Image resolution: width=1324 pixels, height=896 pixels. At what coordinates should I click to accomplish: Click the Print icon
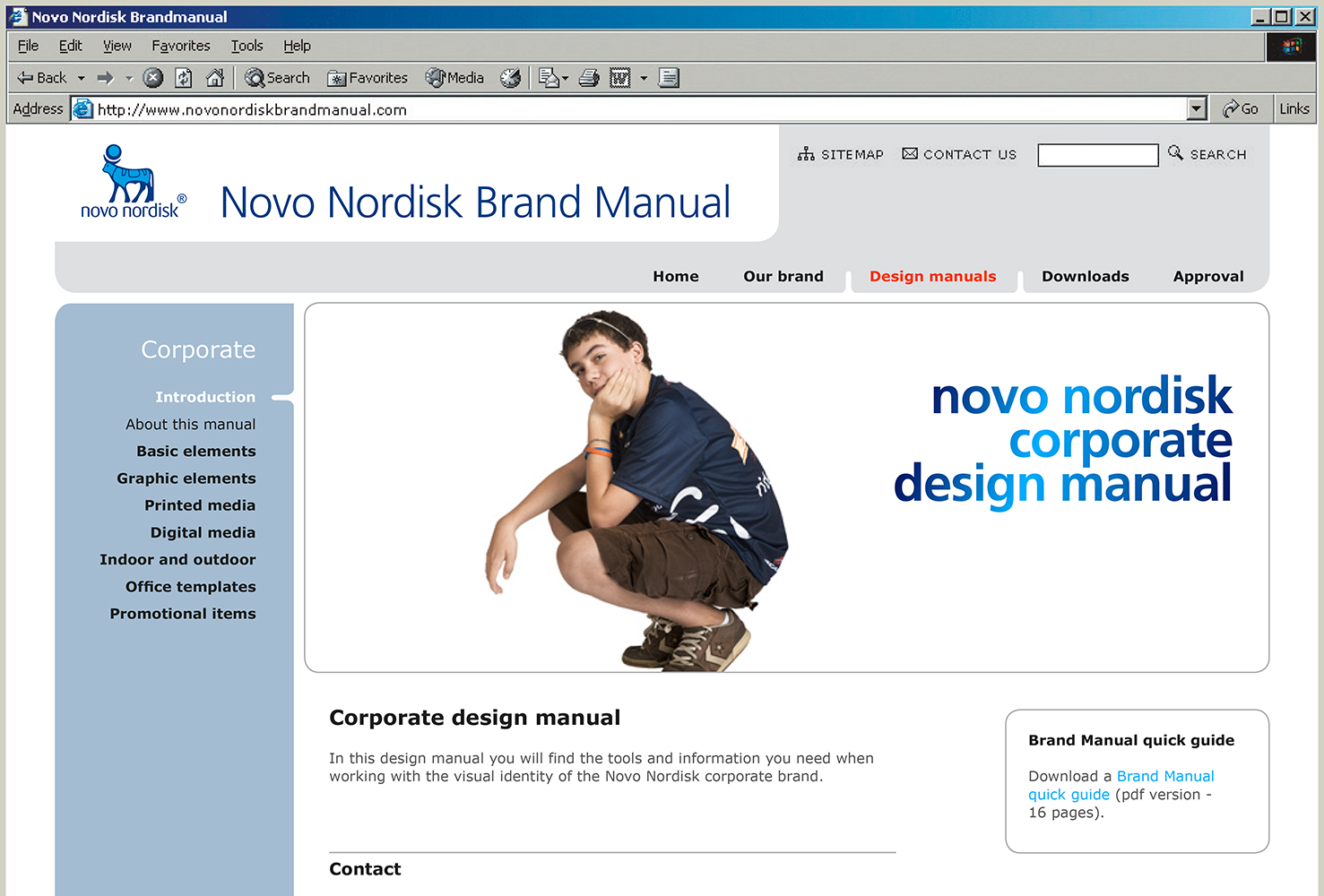point(589,78)
